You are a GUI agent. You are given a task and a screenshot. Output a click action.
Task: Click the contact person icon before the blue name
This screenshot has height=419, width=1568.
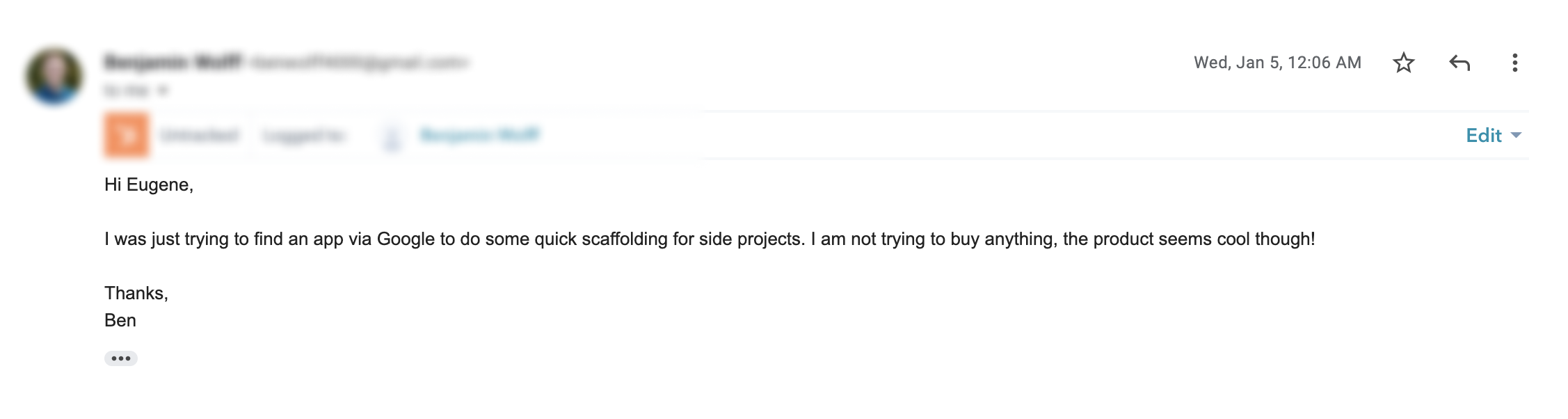click(392, 136)
